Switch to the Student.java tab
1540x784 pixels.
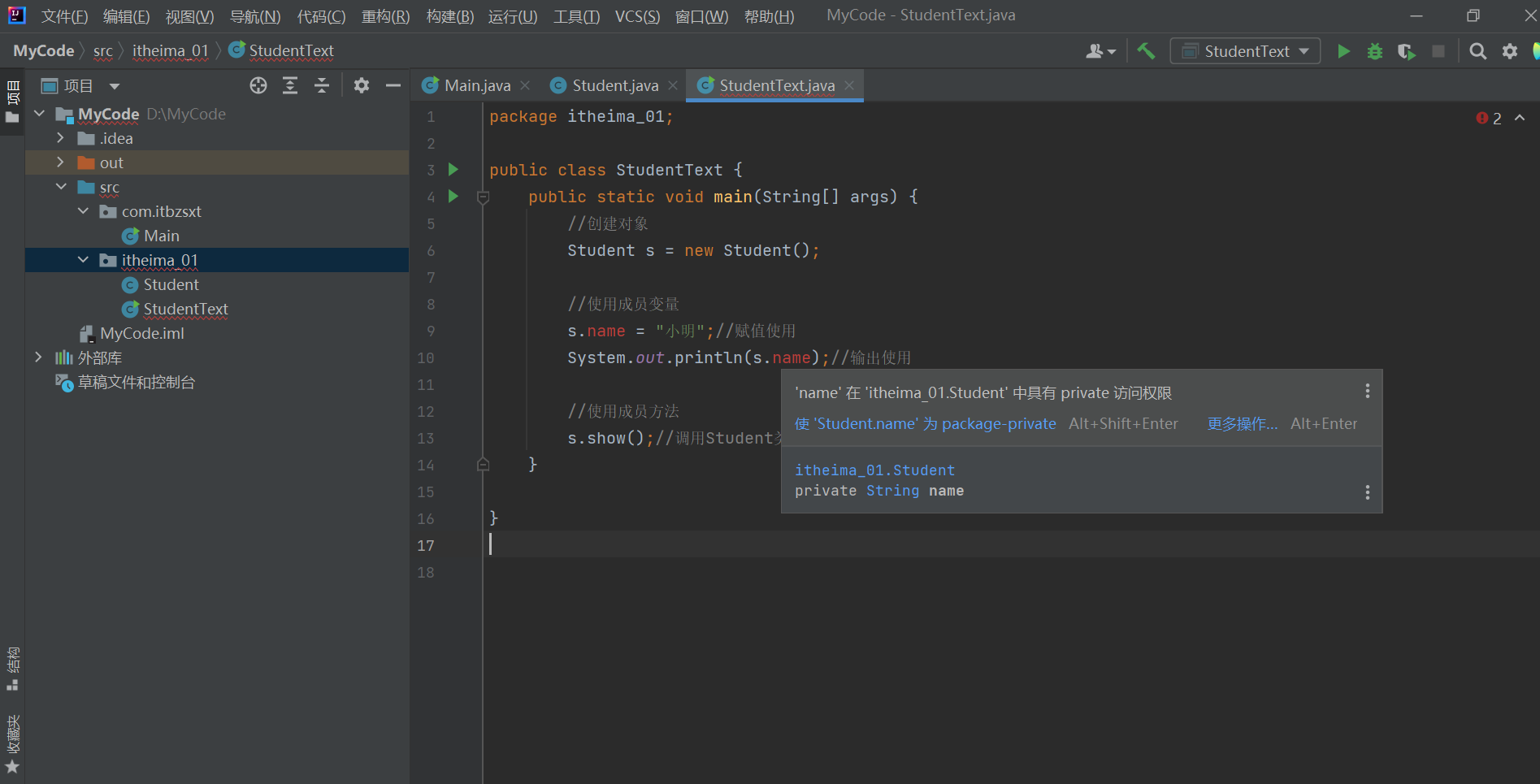coord(615,85)
